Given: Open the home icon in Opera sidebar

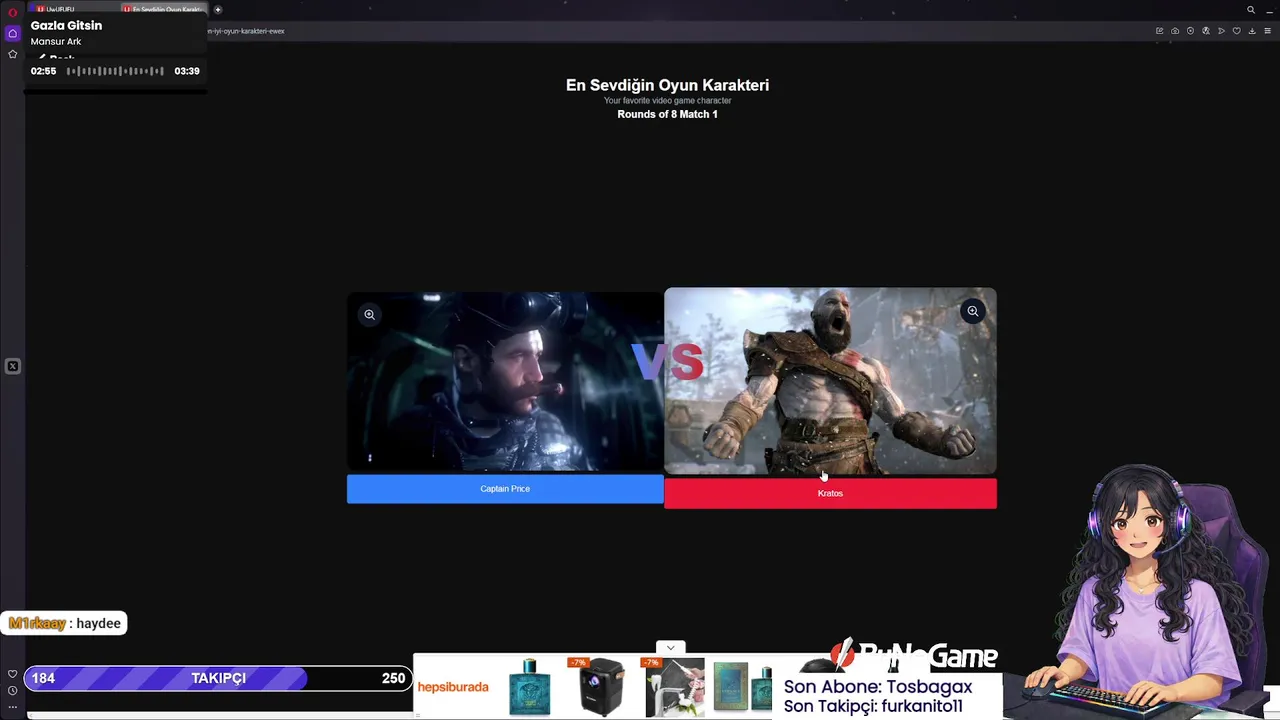Looking at the screenshot, I should [x=12, y=33].
